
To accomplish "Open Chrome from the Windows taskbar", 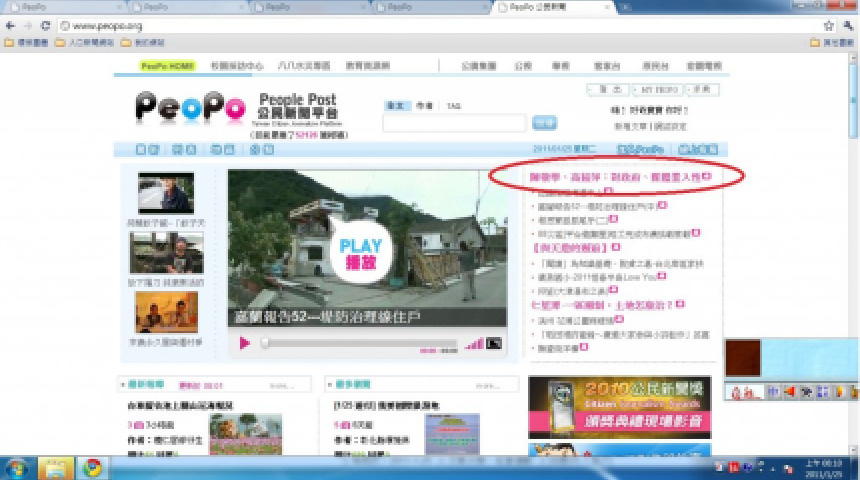I will (x=94, y=467).
